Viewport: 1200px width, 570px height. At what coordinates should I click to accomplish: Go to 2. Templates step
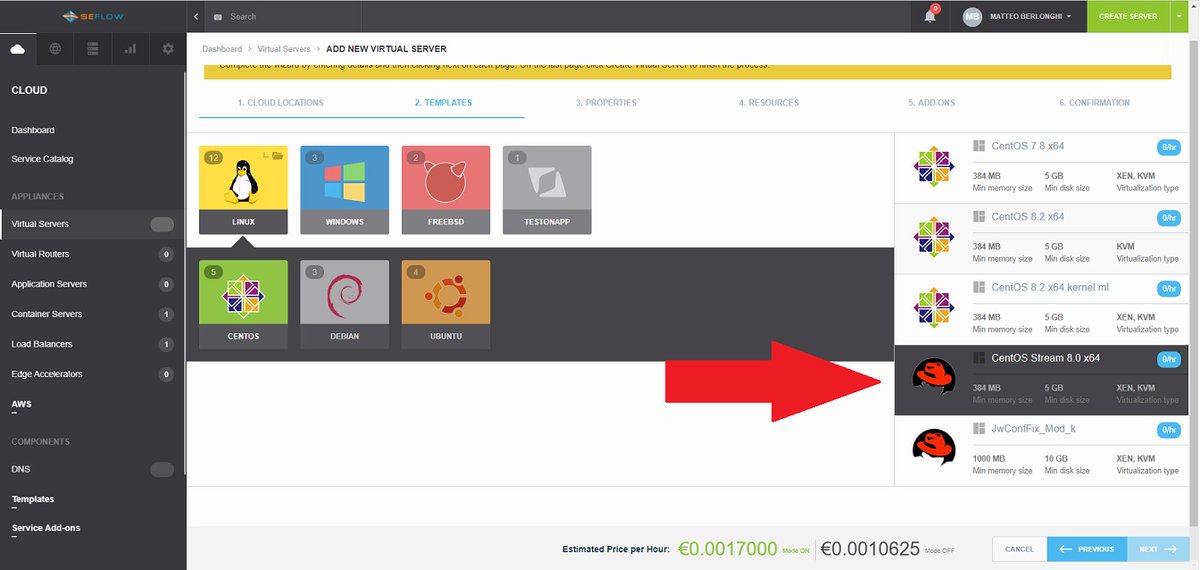coord(443,103)
